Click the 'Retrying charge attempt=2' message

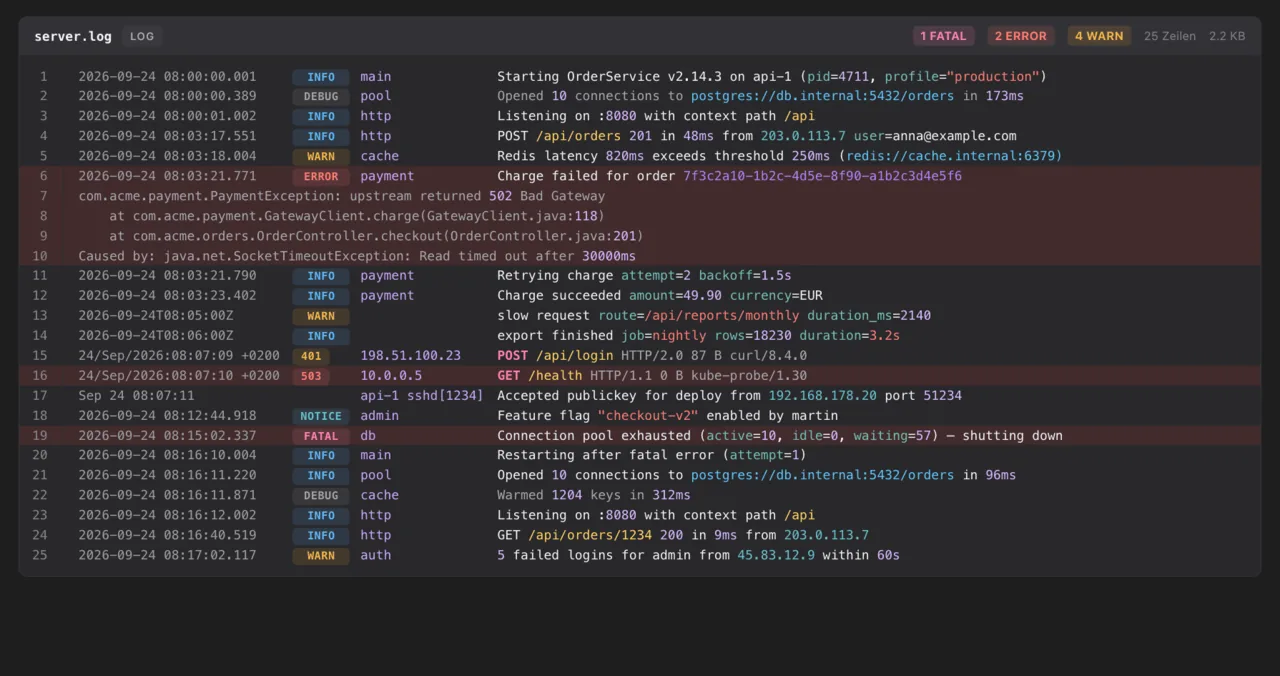coord(644,276)
